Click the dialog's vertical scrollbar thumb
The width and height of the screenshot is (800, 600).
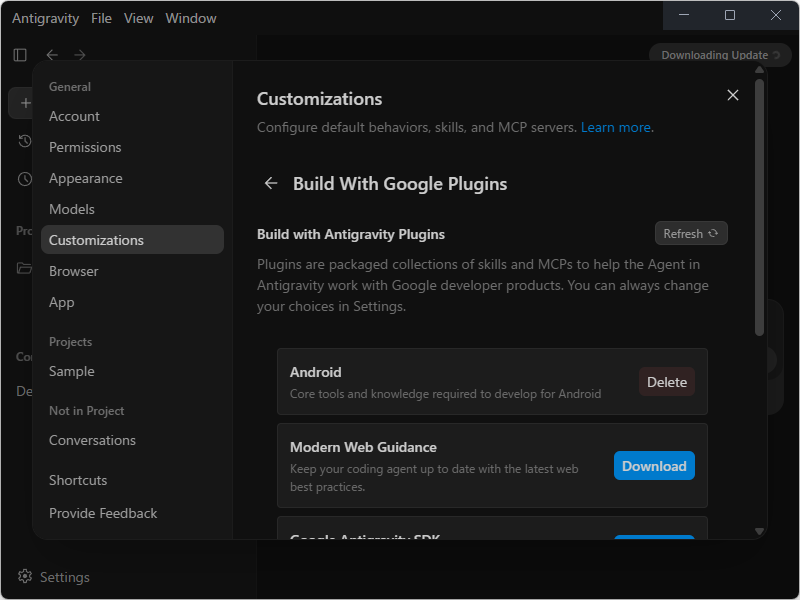tap(759, 207)
